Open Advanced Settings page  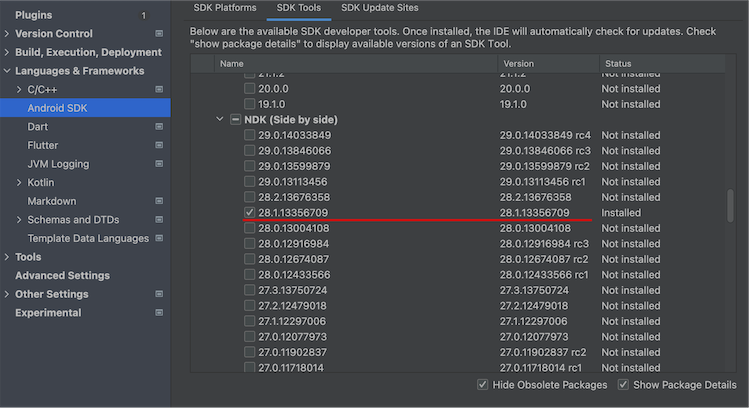pyautogui.click(x=62, y=276)
